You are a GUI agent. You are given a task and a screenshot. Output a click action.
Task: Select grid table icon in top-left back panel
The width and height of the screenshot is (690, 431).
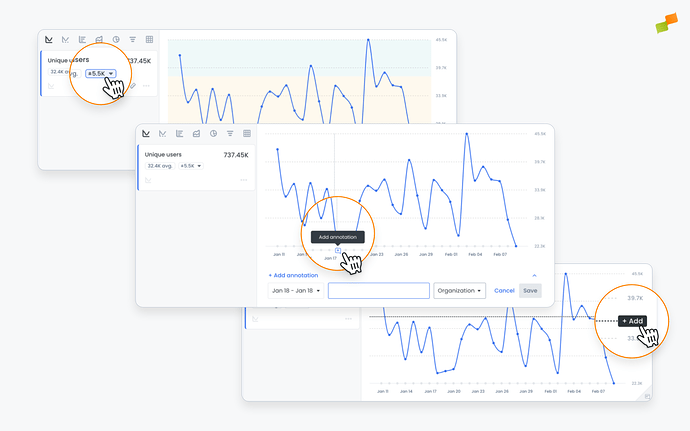click(x=149, y=40)
